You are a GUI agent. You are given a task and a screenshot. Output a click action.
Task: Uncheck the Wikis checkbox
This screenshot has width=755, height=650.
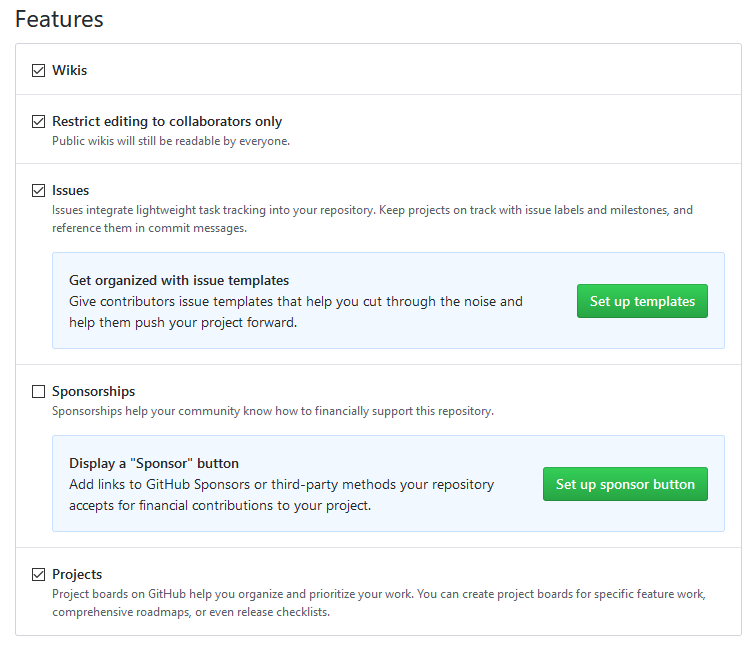[x=39, y=70]
